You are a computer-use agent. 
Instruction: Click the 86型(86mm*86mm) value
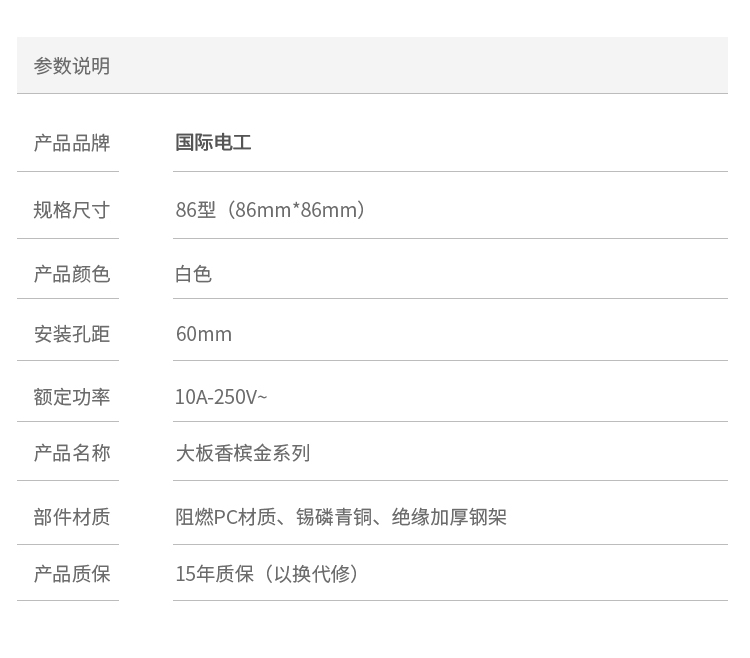tap(271, 210)
